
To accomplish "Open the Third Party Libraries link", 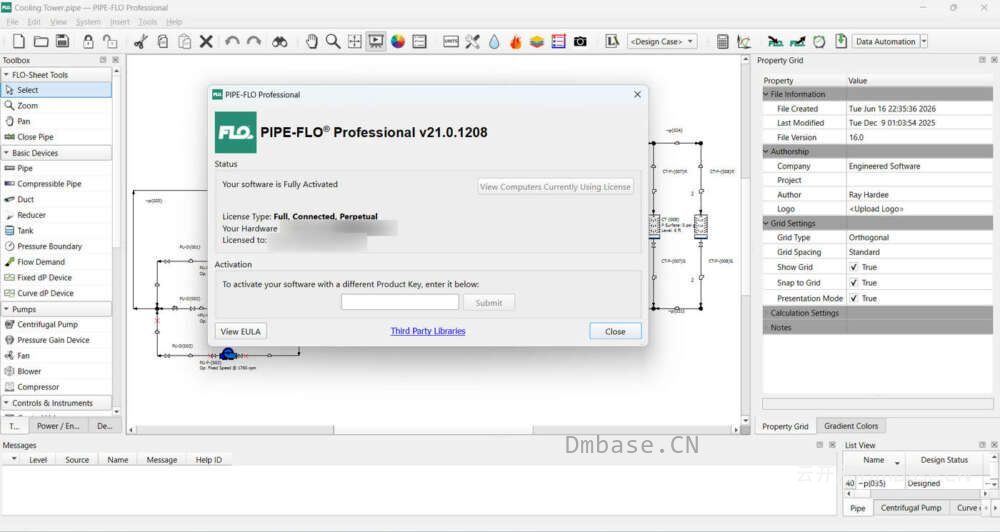I will tap(428, 331).
